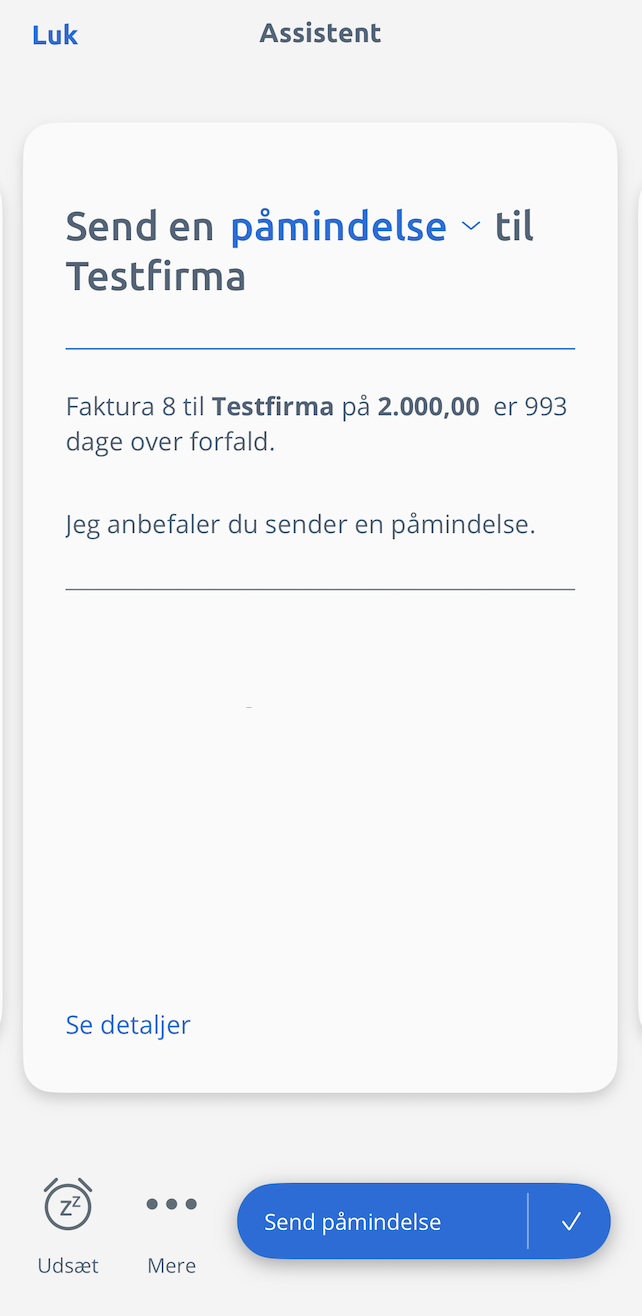Open the Mere three-dots icon

coord(172,1204)
